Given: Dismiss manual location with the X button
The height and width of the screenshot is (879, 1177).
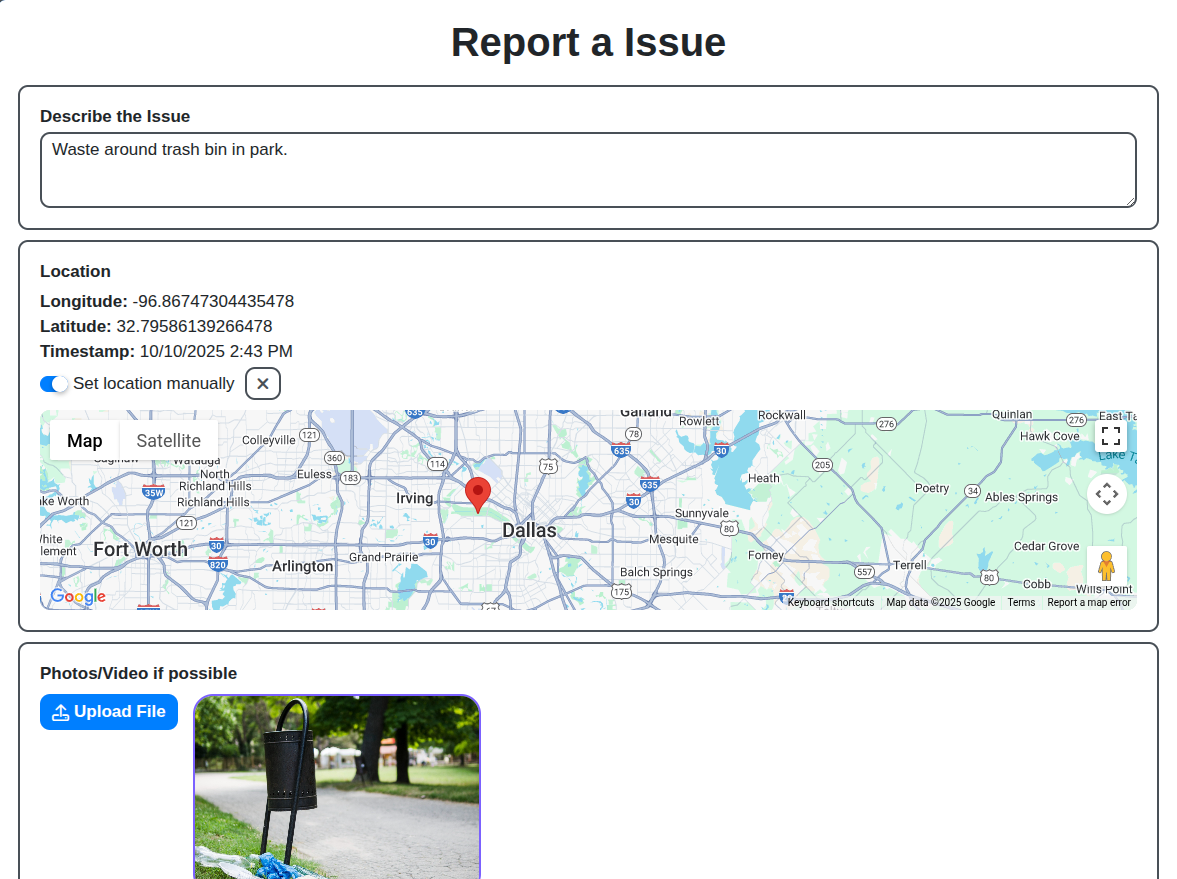Looking at the screenshot, I should 262,383.
